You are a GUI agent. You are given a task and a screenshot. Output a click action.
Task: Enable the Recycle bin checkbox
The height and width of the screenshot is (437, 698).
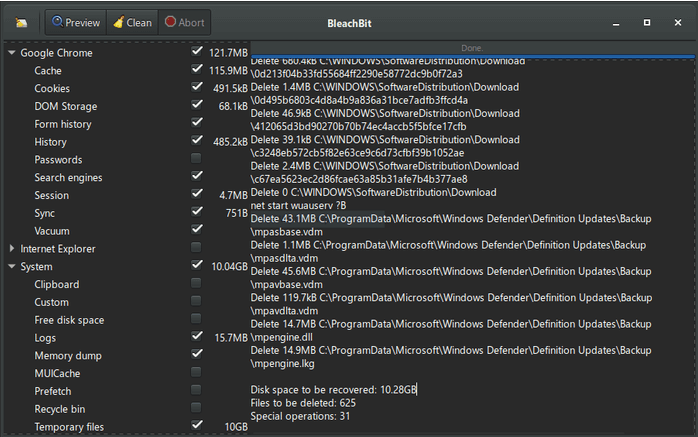[x=196, y=408]
